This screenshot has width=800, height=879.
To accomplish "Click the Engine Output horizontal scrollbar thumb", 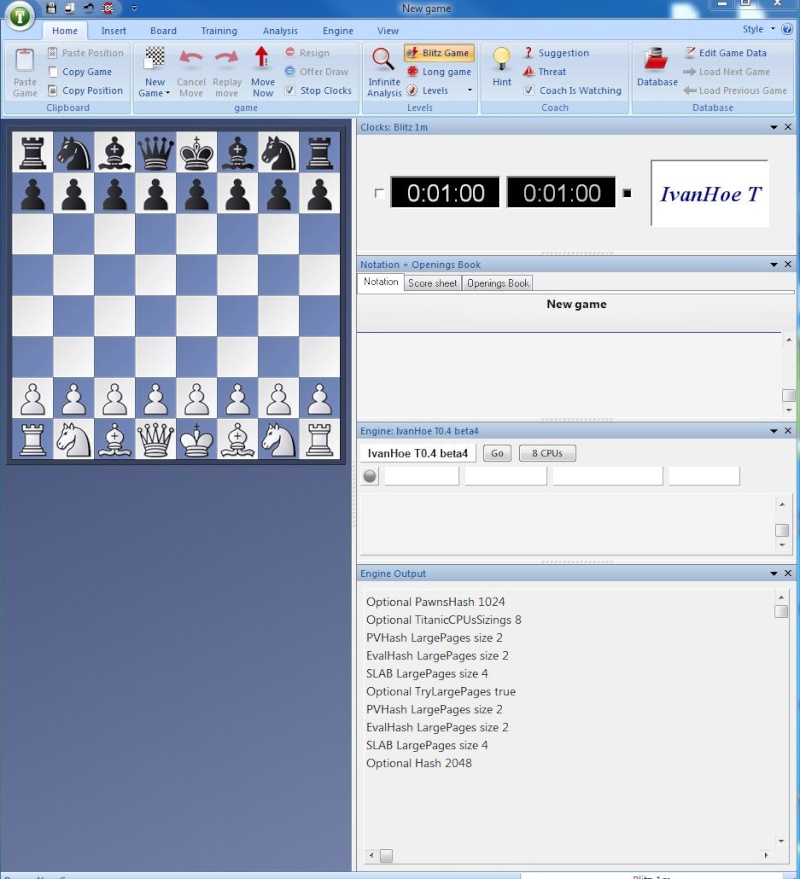I will (x=386, y=855).
